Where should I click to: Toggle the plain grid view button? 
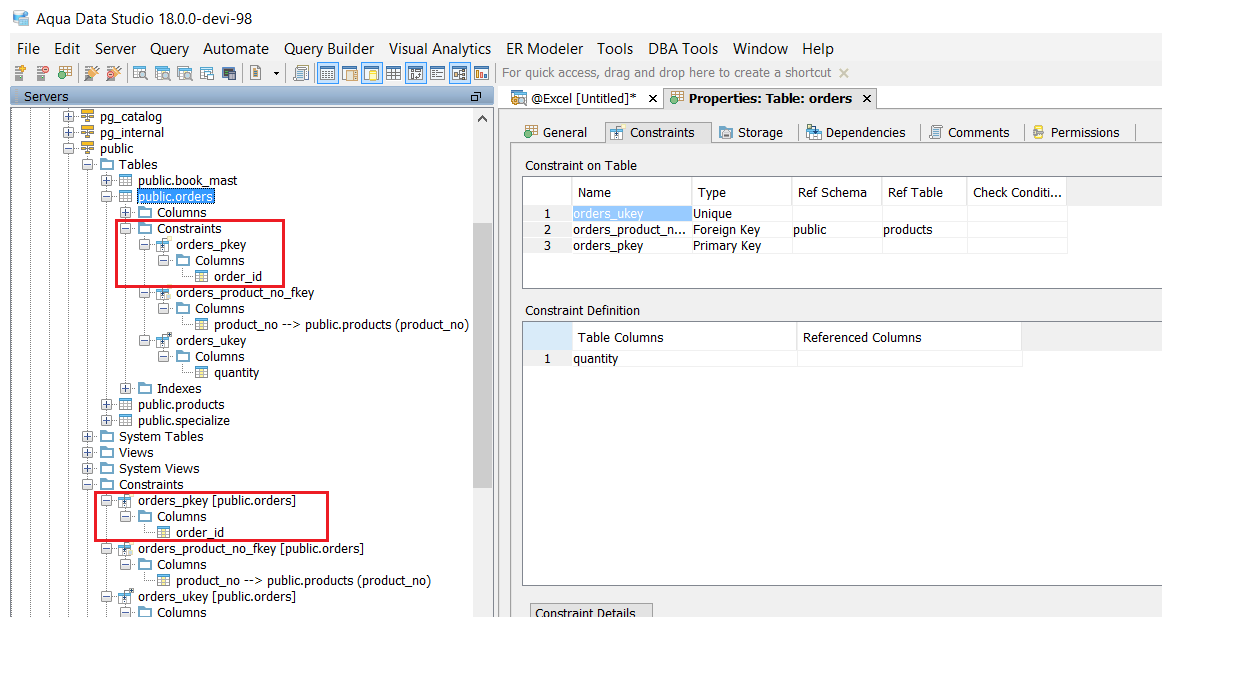(394, 73)
